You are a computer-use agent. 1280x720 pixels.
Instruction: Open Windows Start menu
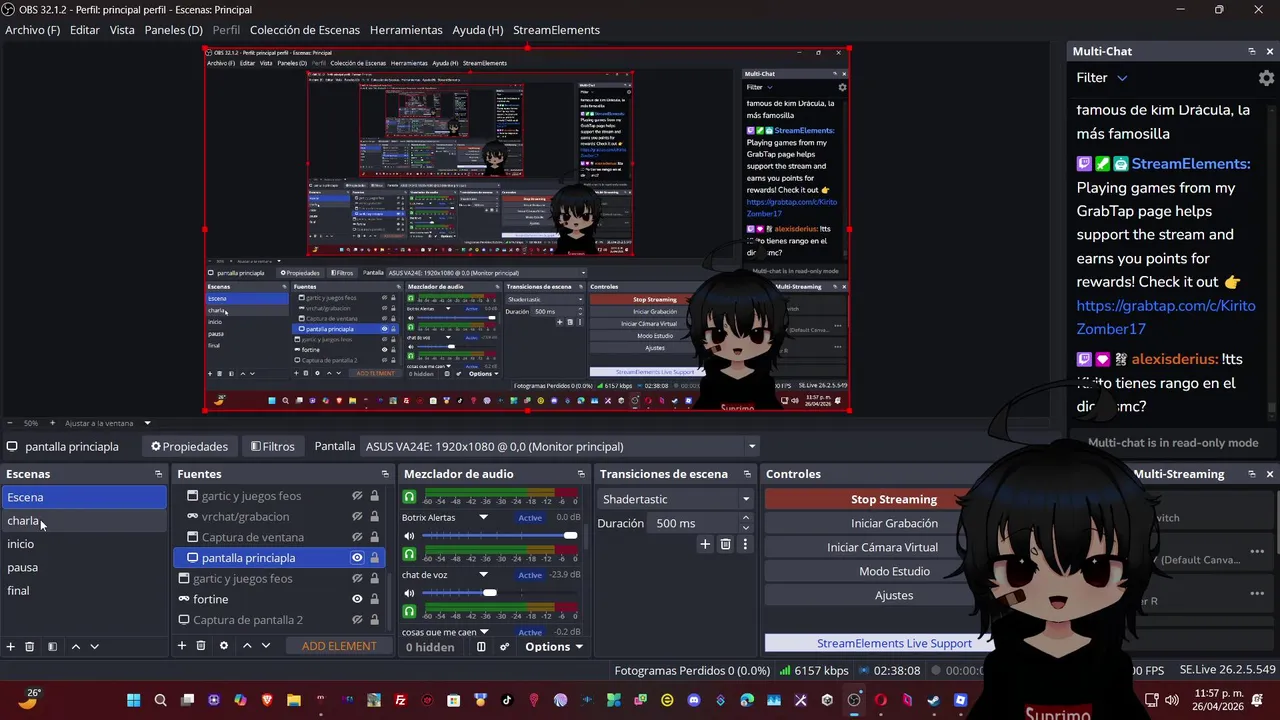pyautogui.click(x=134, y=700)
